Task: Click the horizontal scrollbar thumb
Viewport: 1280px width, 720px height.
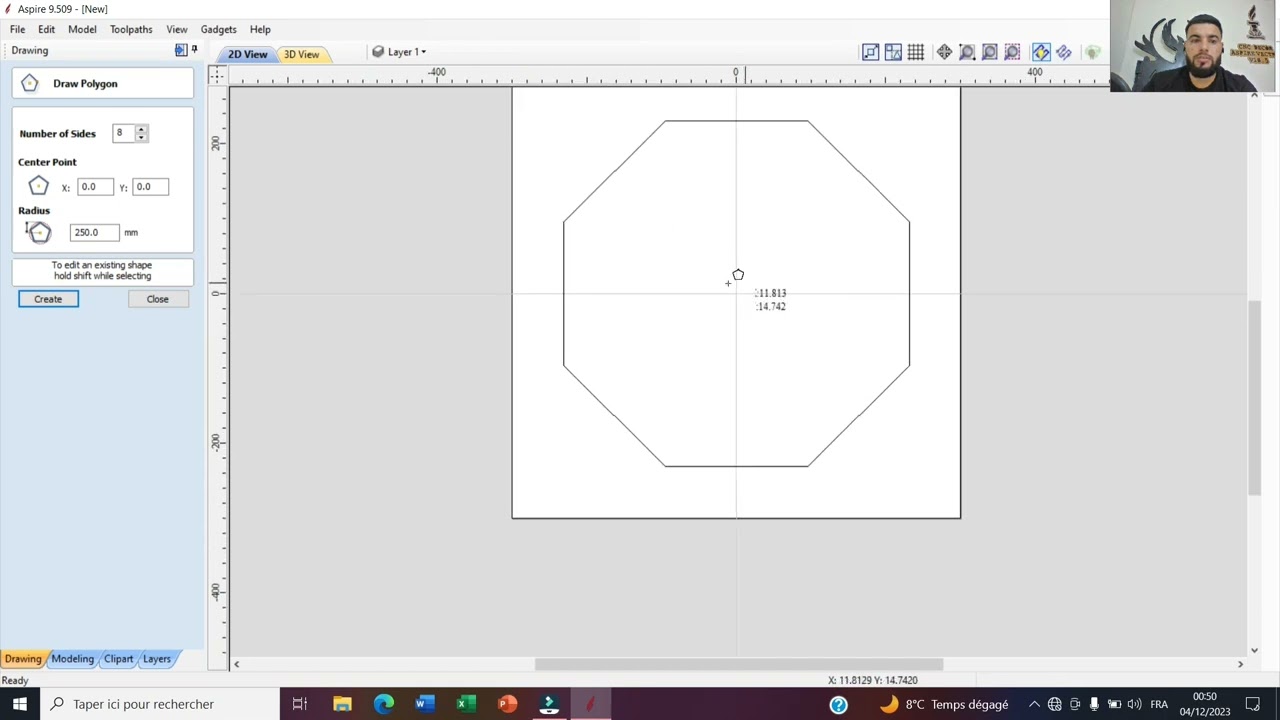Action: click(739, 664)
